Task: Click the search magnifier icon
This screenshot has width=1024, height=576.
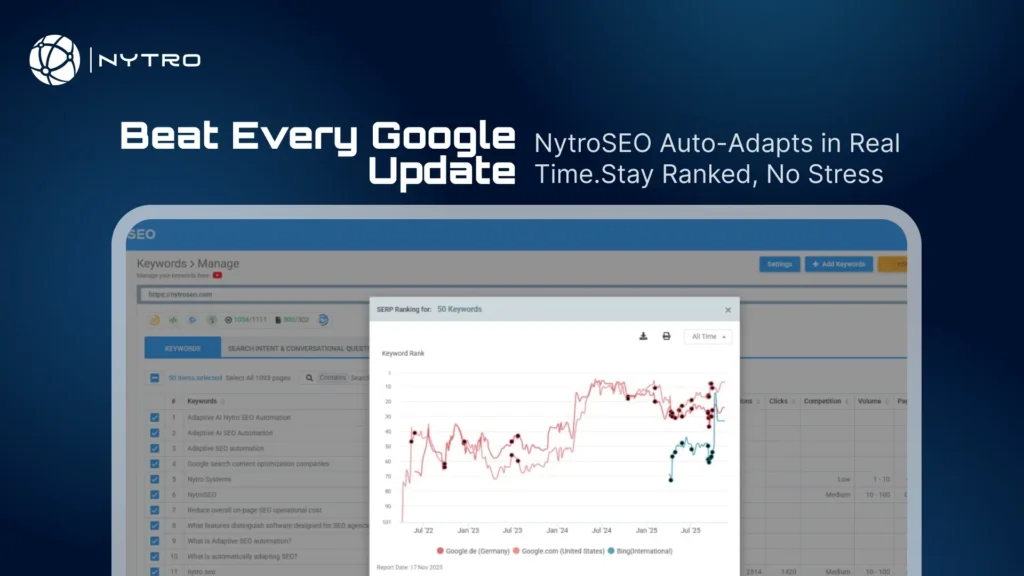Action: (310, 378)
